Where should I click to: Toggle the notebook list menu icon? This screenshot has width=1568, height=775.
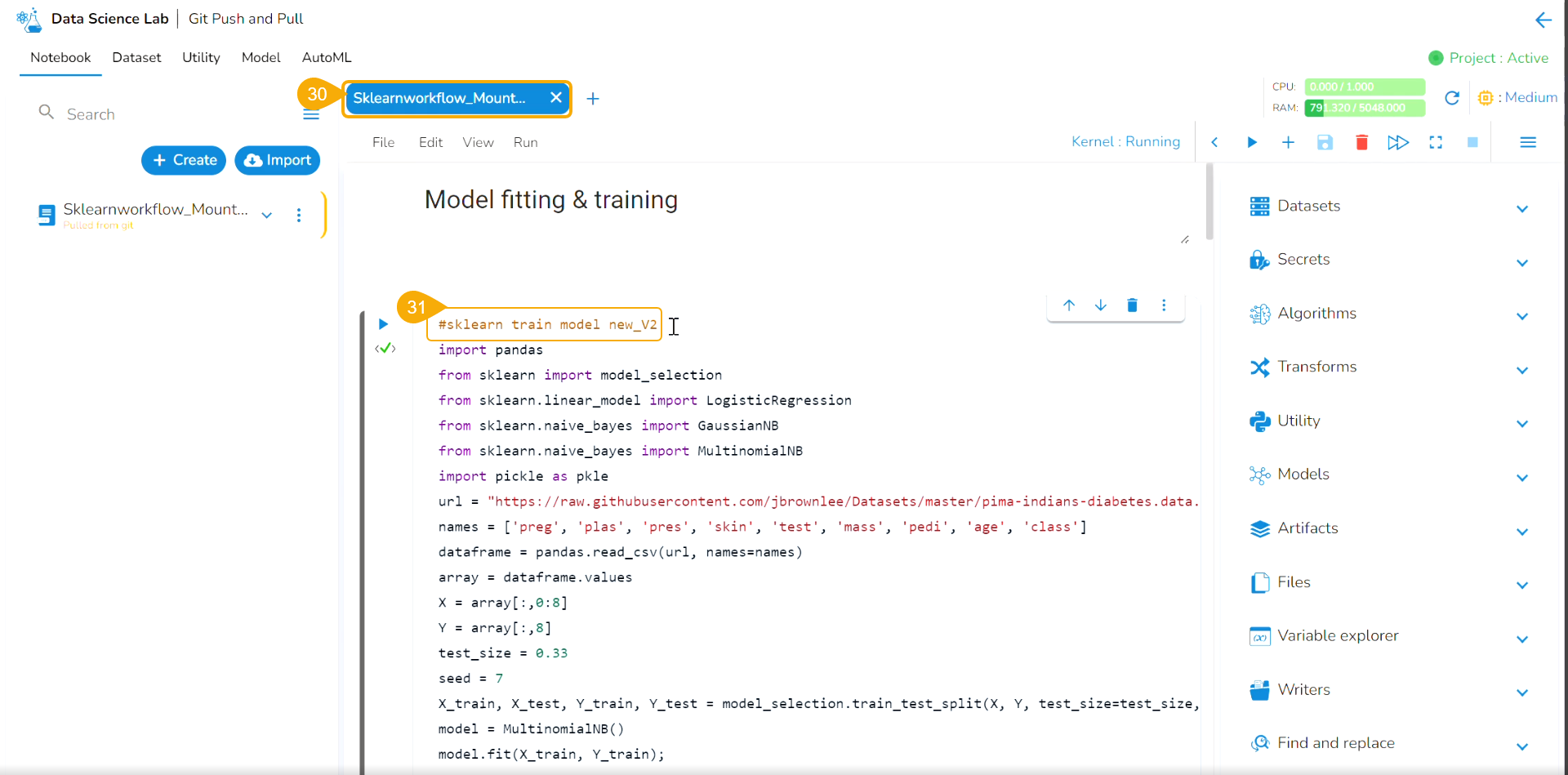click(x=311, y=115)
